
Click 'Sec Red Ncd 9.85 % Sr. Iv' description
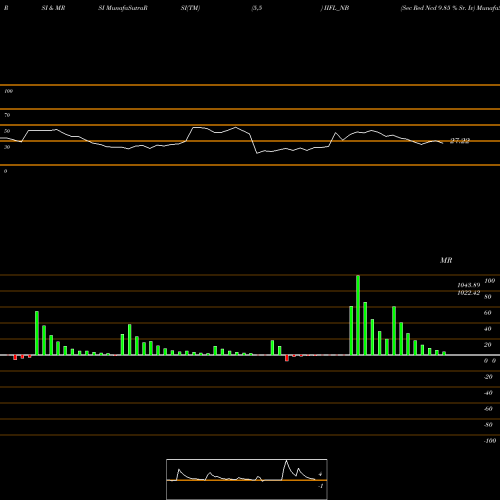coord(438,8)
